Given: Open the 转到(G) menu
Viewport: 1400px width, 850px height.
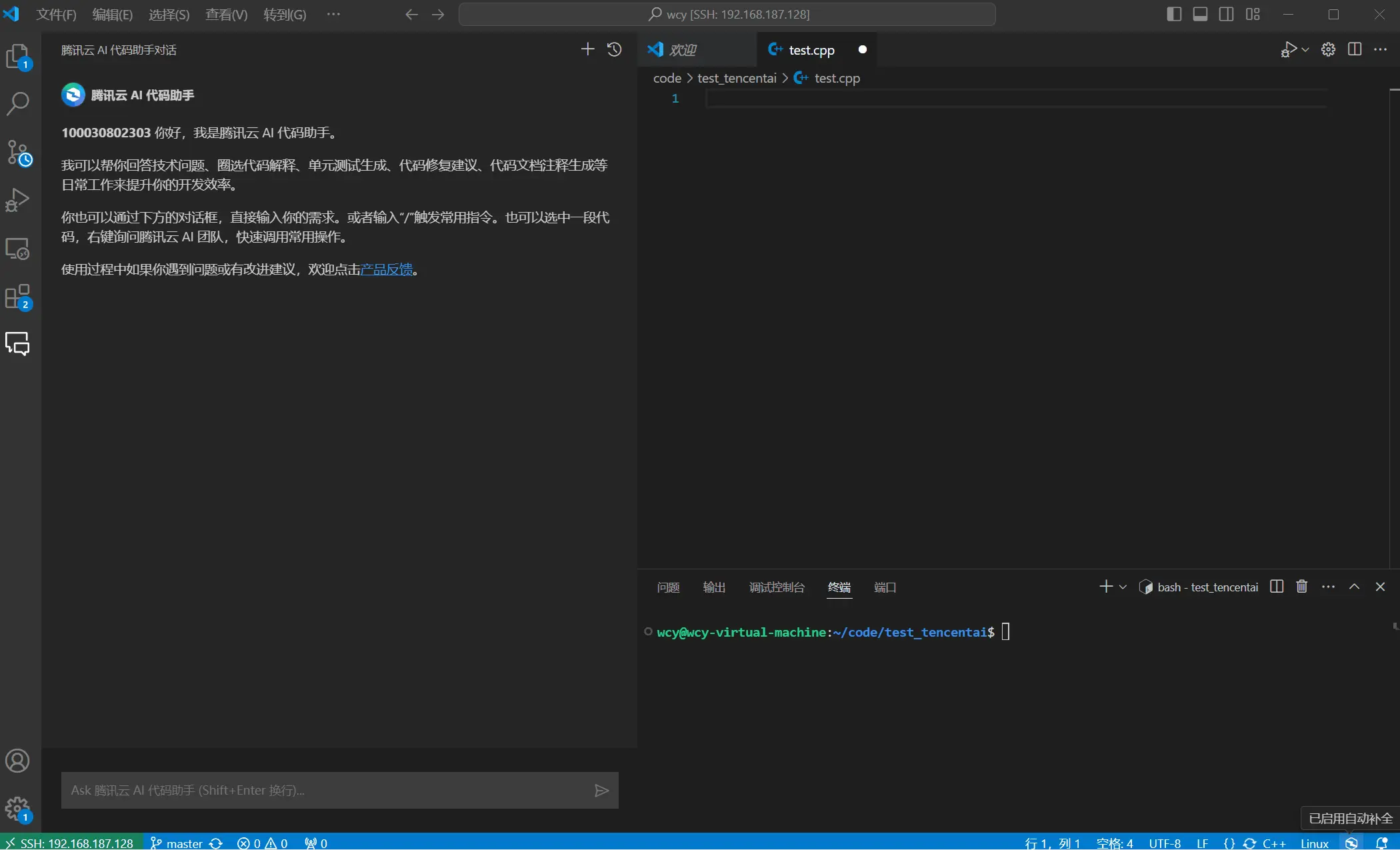Looking at the screenshot, I should [285, 15].
